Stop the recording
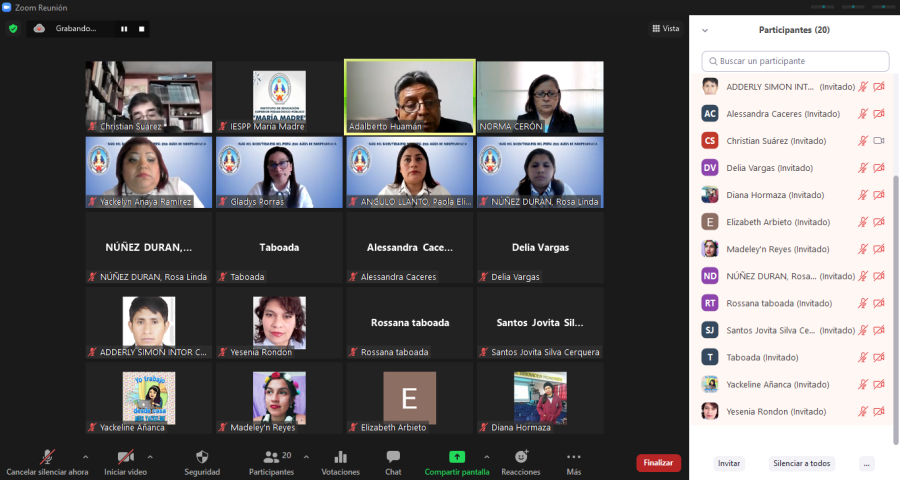 [141, 29]
